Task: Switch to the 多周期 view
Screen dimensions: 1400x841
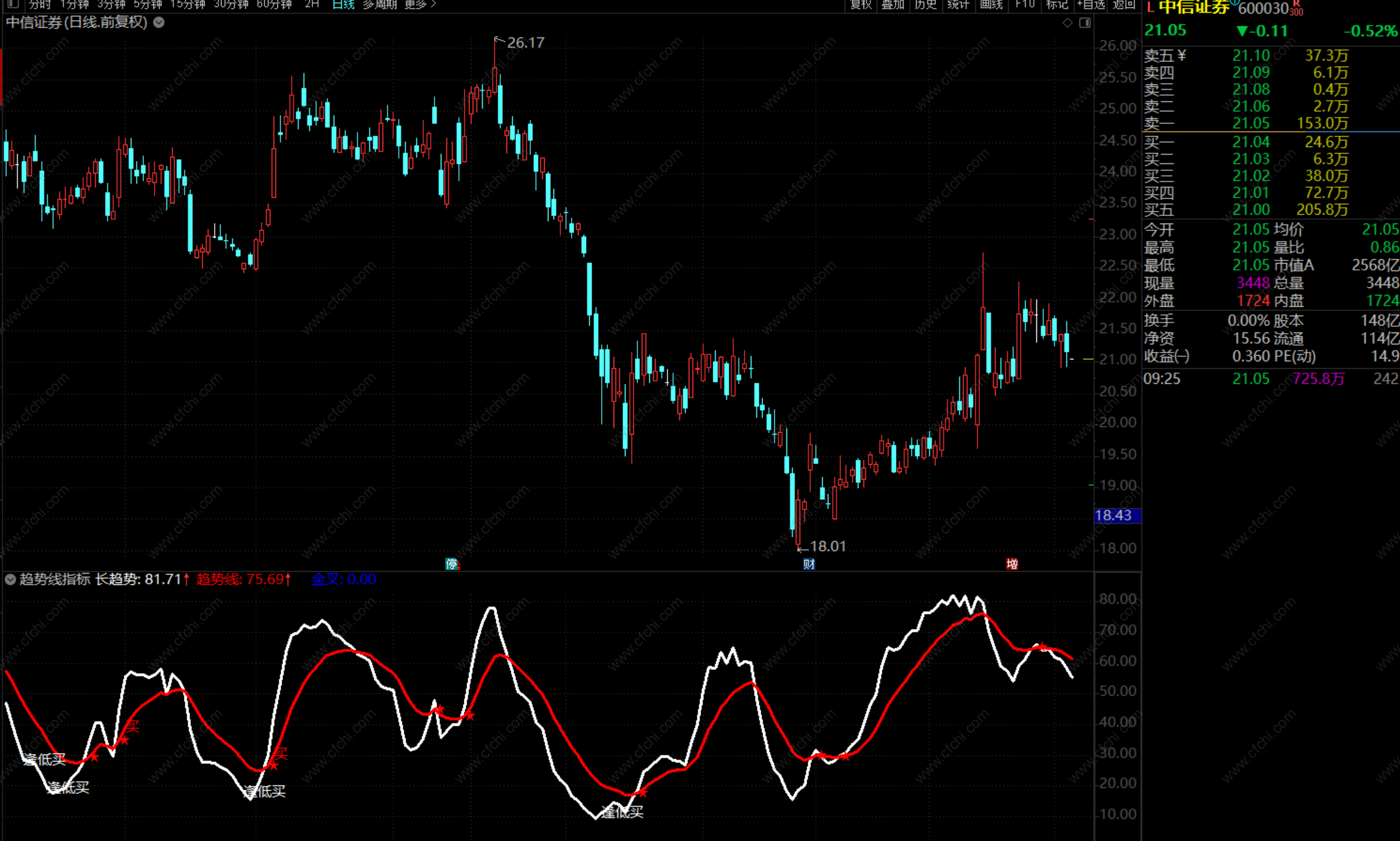Action: click(x=379, y=4)
